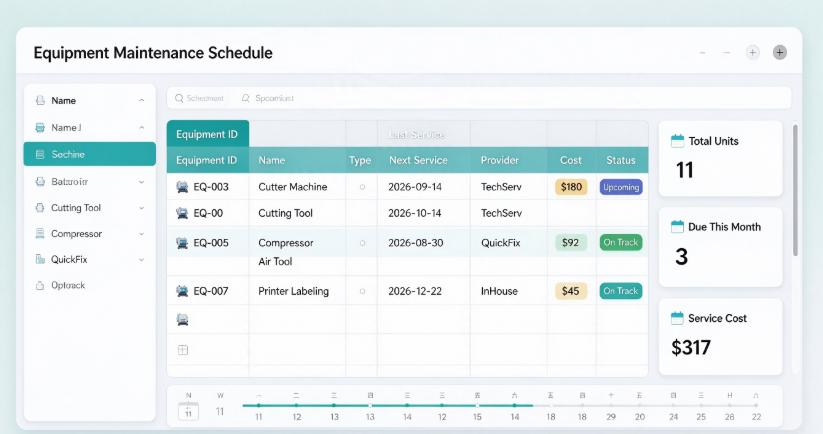Click the 2026-10-14 next service date
Image resolution: width=823 pixels, height=434 pixels.
coord(415,213)
